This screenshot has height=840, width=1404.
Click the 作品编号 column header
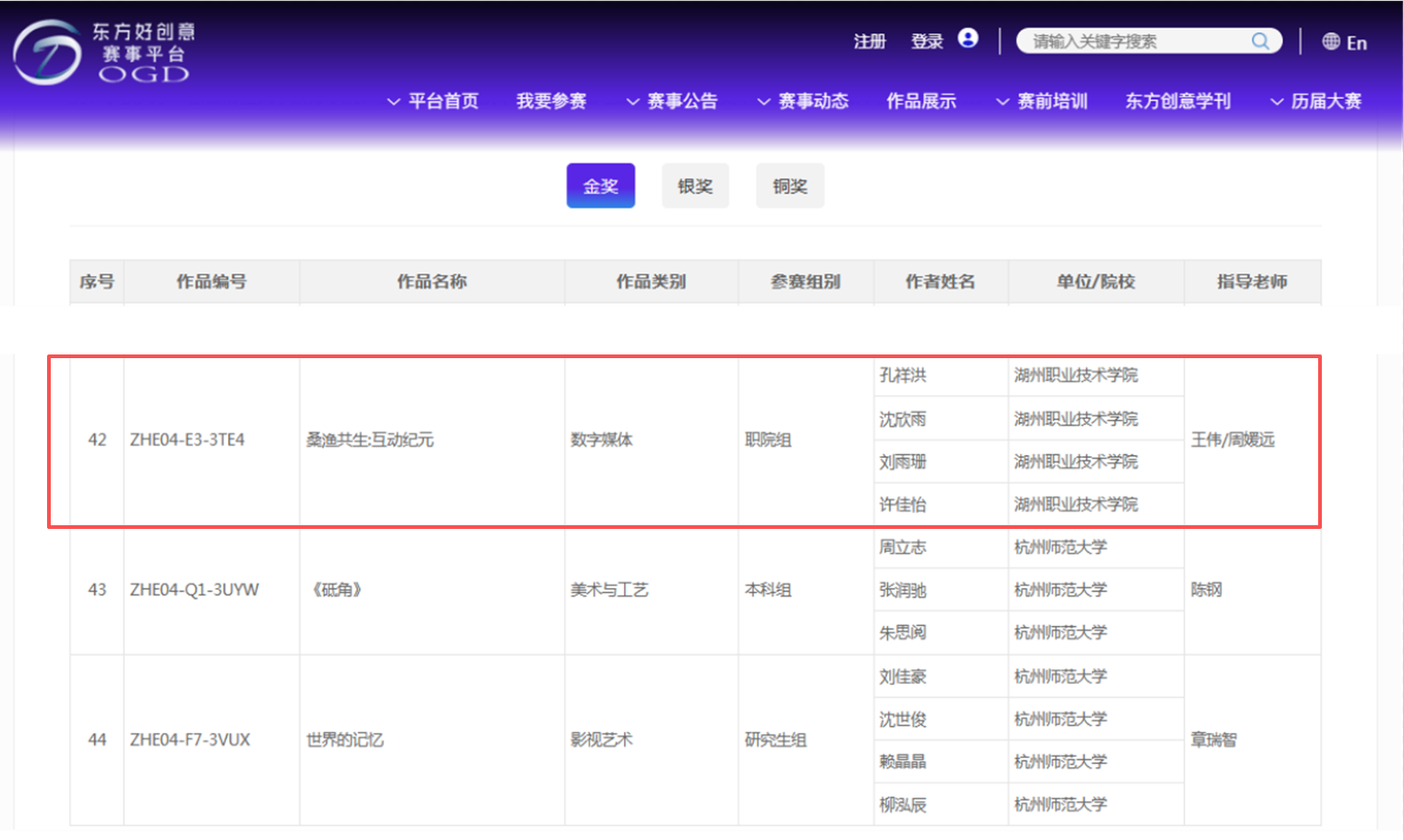tap(211, 282)
